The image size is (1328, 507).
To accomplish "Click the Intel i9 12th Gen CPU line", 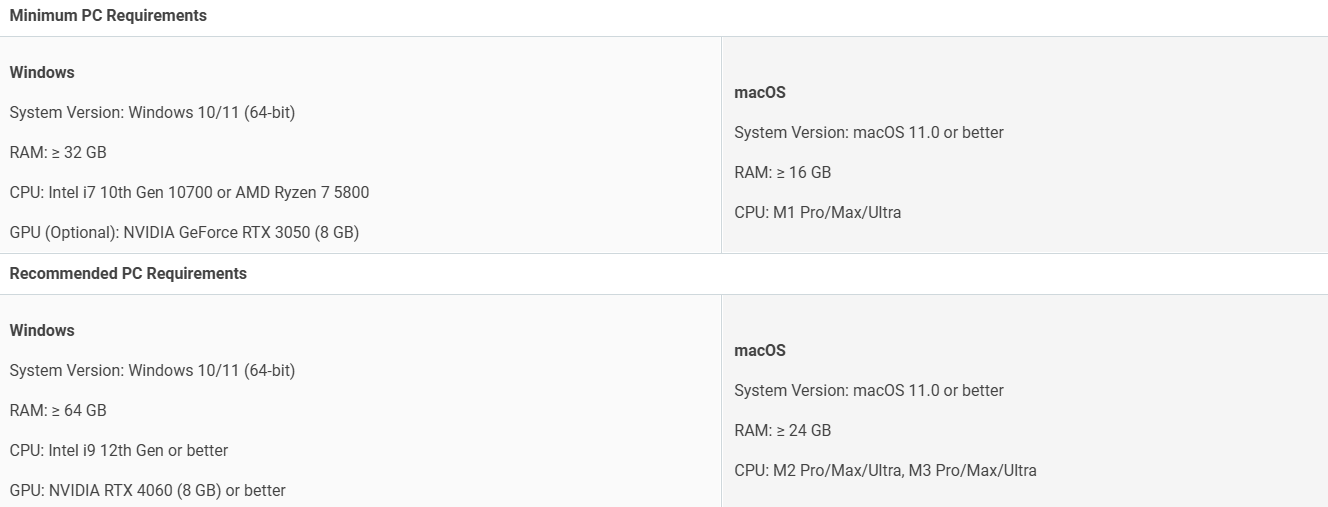I will point(119,450).
